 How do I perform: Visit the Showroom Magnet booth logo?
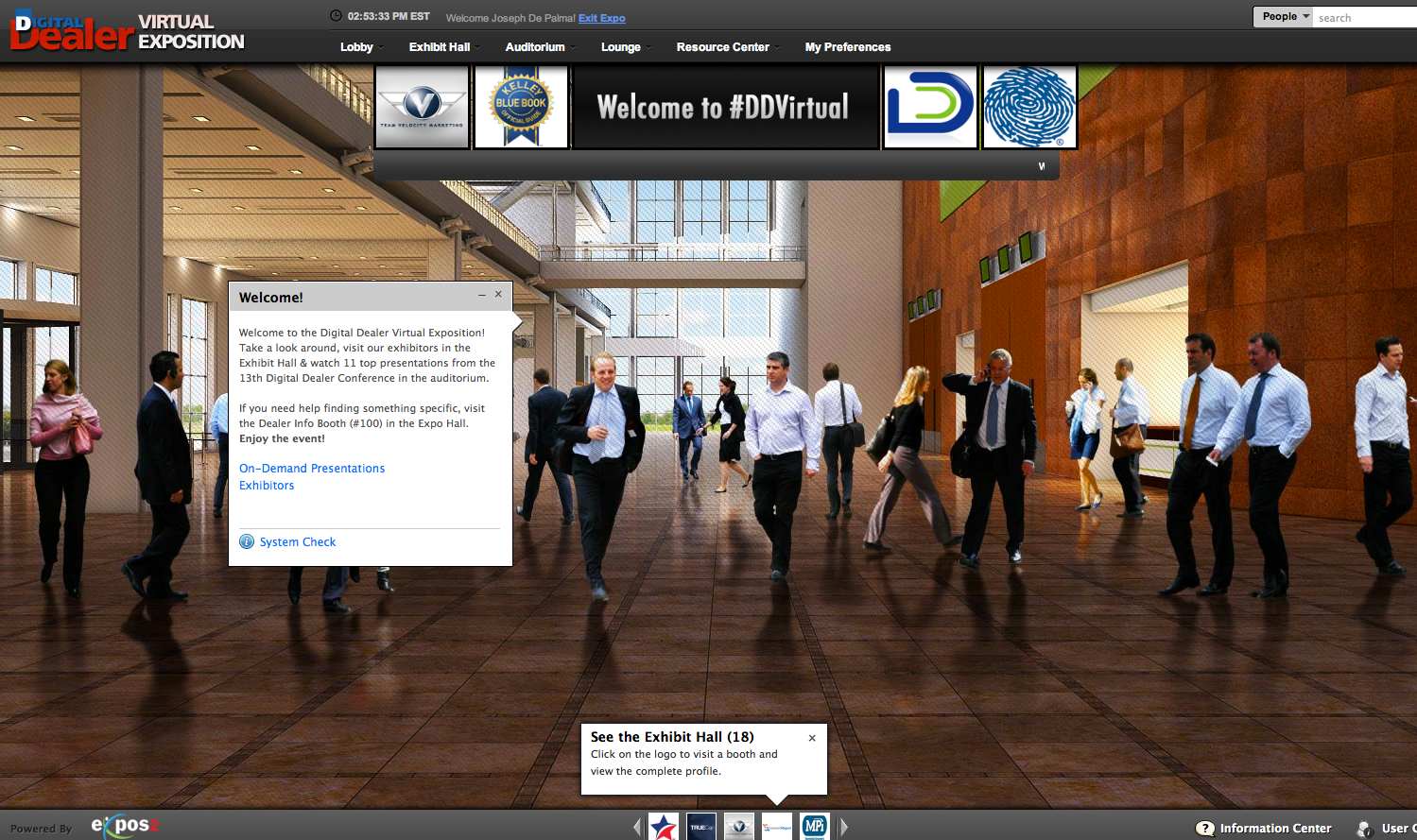tap(777, 827)
